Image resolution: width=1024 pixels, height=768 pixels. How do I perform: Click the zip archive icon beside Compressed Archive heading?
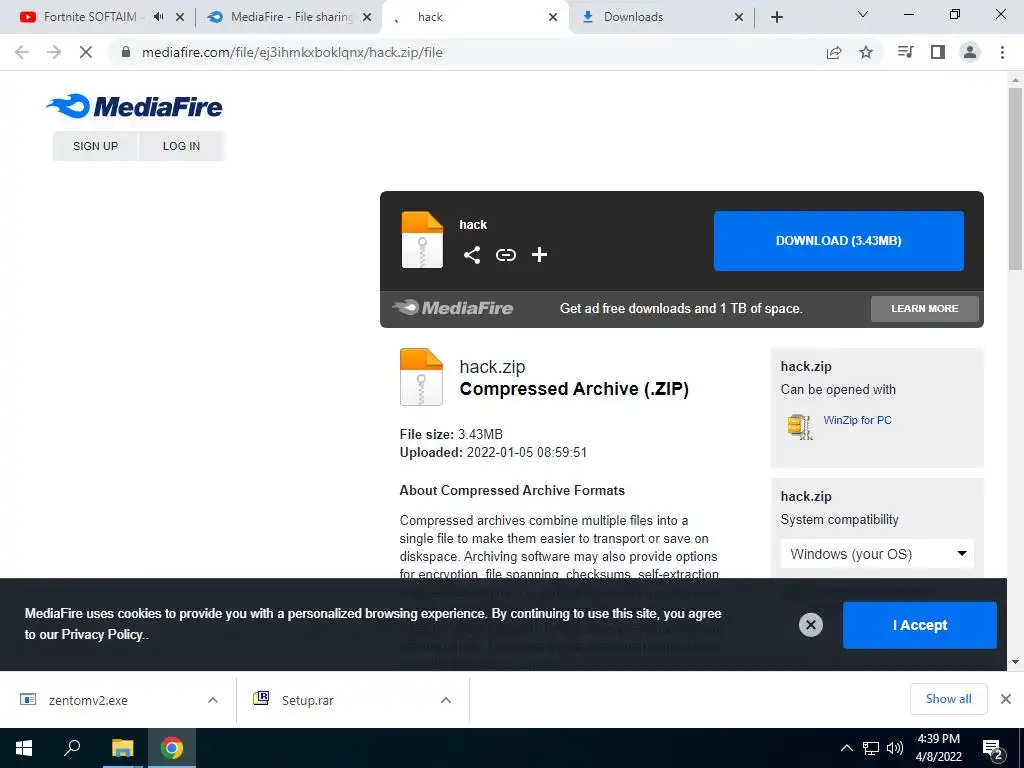click(x=421, y=377)
